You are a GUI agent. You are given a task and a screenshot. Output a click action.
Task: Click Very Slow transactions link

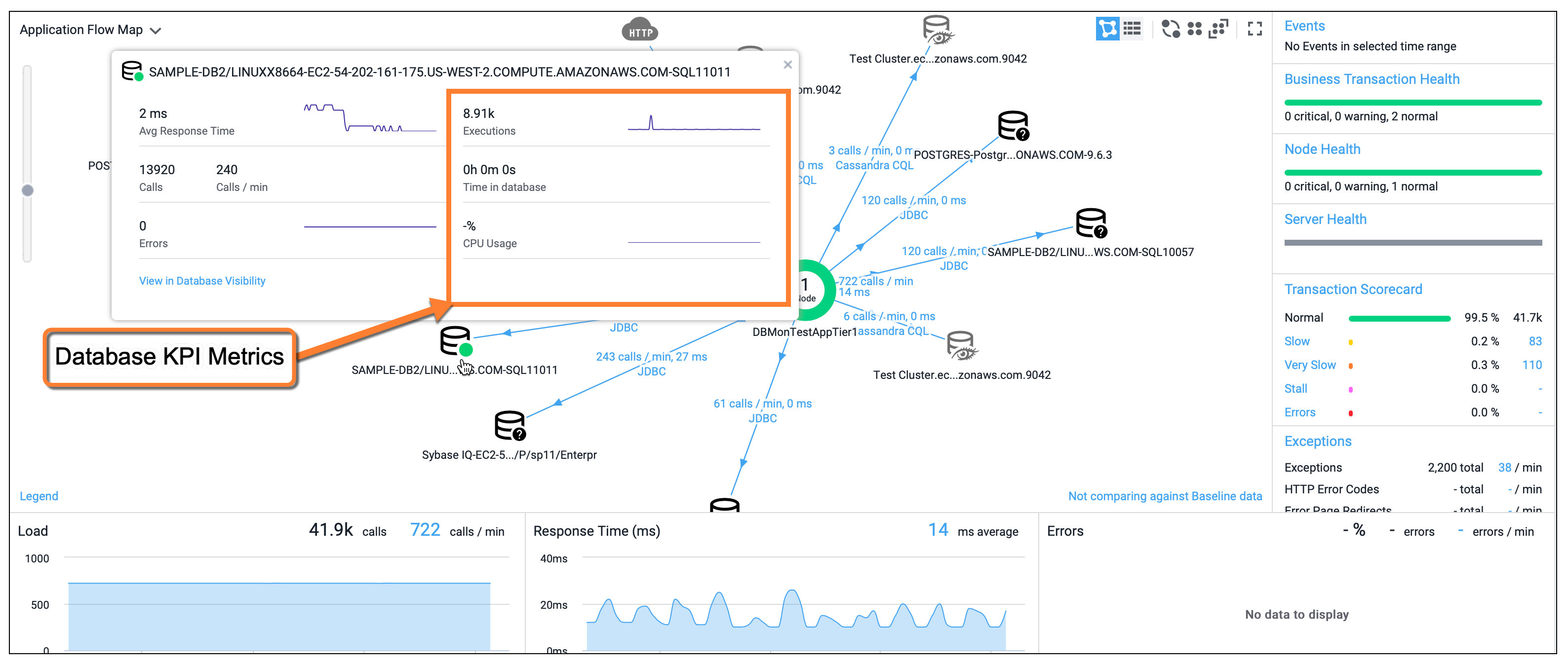(1310, 365)
